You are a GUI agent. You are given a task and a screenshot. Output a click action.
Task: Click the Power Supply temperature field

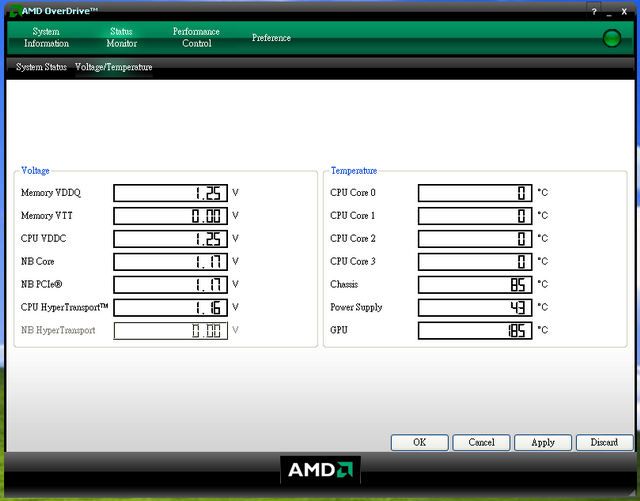coord(475,307)
